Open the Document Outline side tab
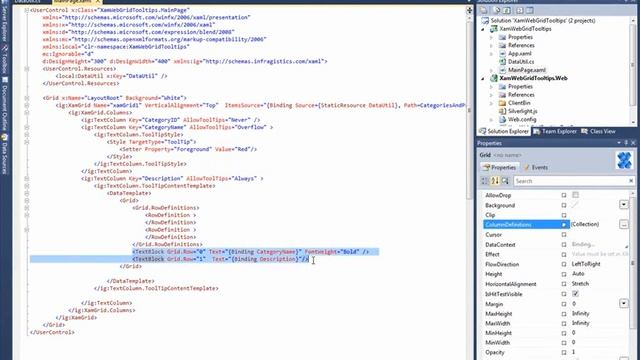The height and width of the screenshot is (360, 640). point(4,104)
